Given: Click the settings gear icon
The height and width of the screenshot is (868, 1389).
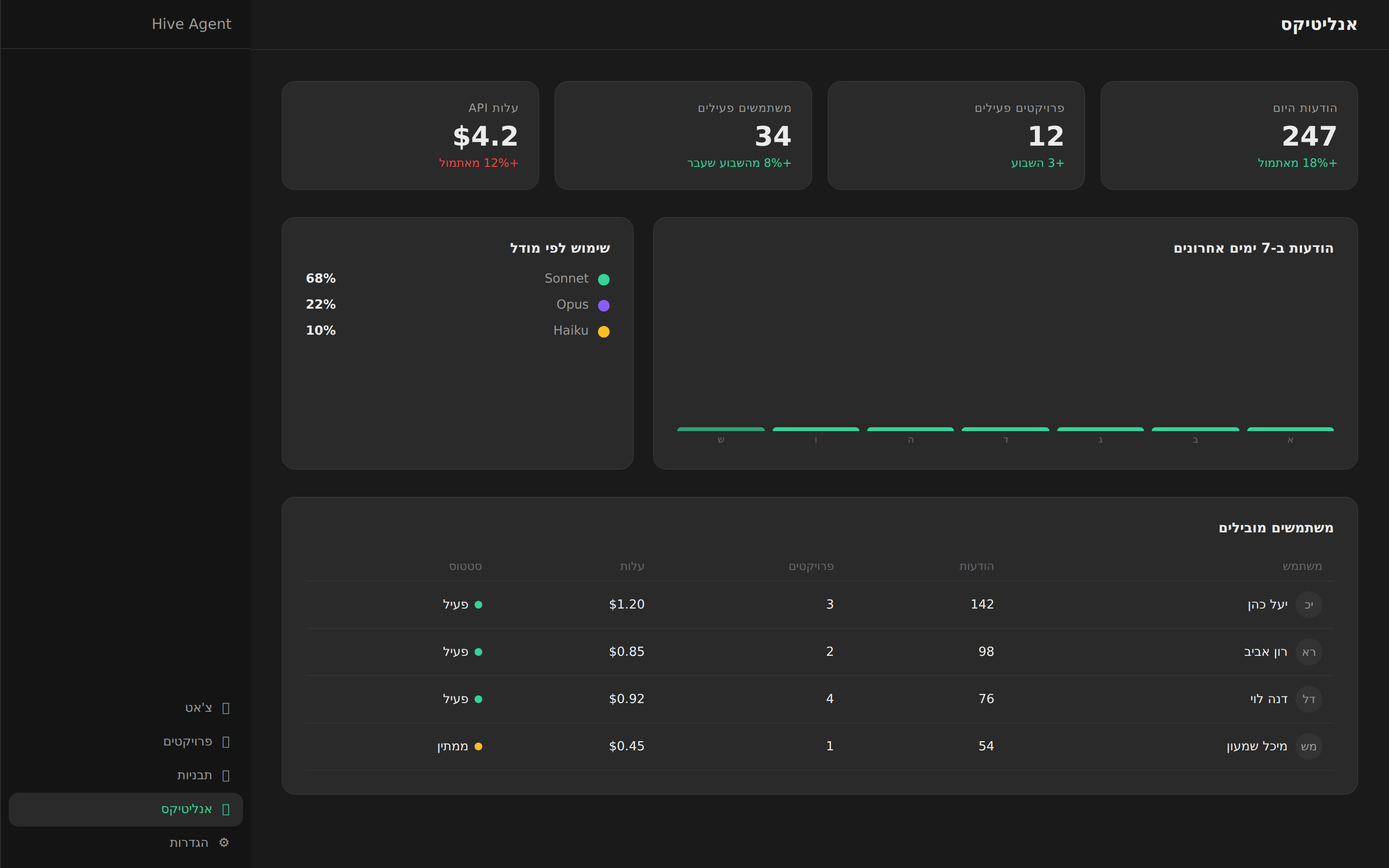Looking at the screenshot, I should click(x=224, y=843).
